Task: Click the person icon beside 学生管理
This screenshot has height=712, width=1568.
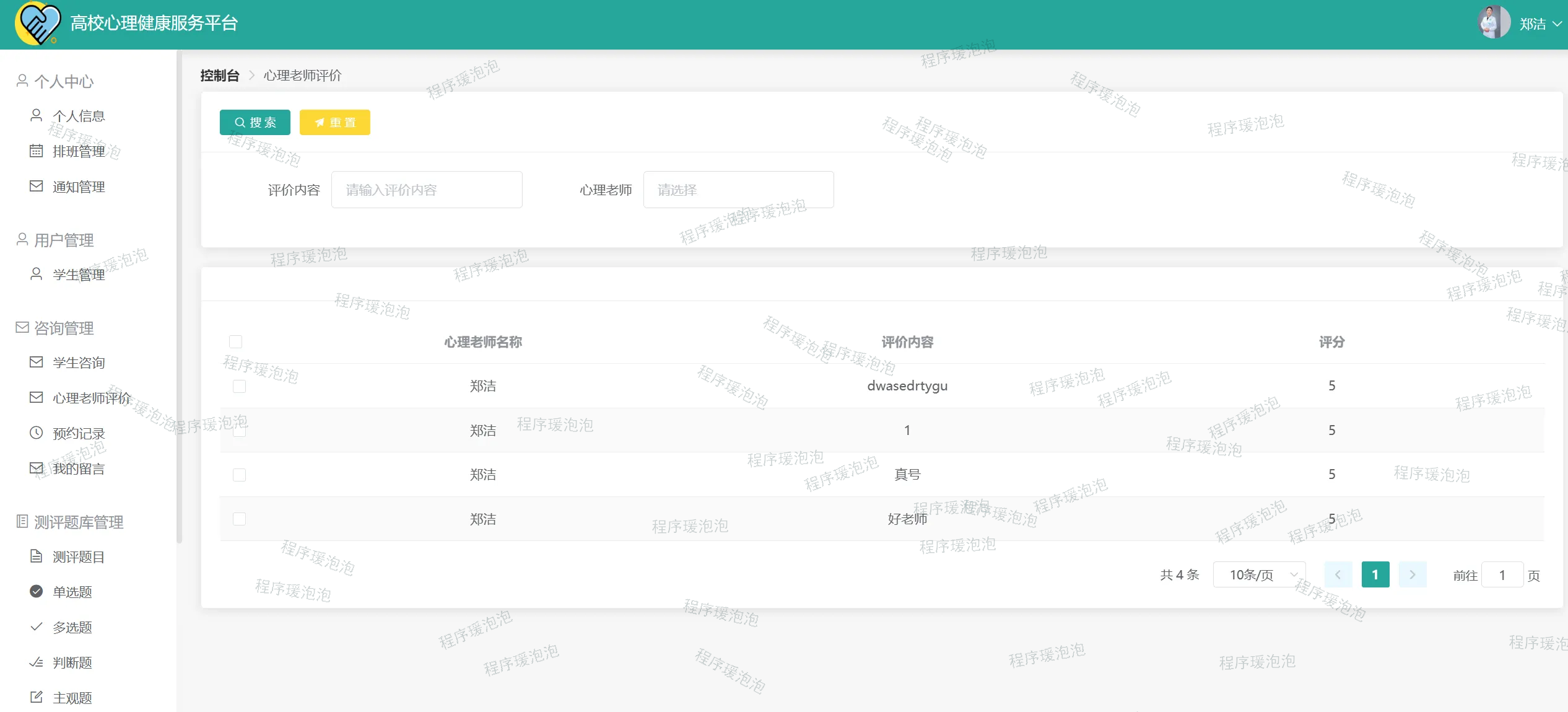Action: click(37, 274)
